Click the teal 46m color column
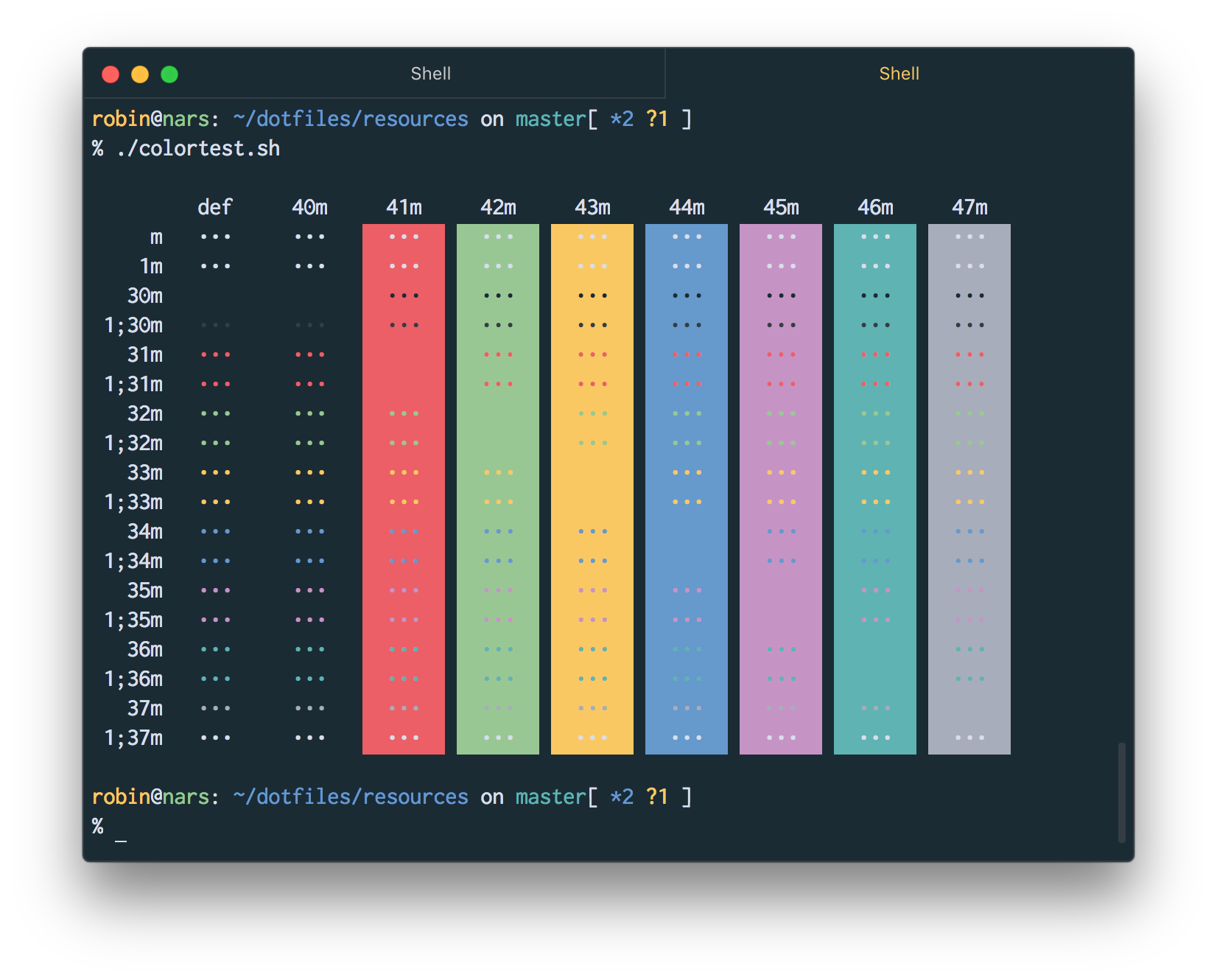The image size is (1217, 980). tap(875, 489)
